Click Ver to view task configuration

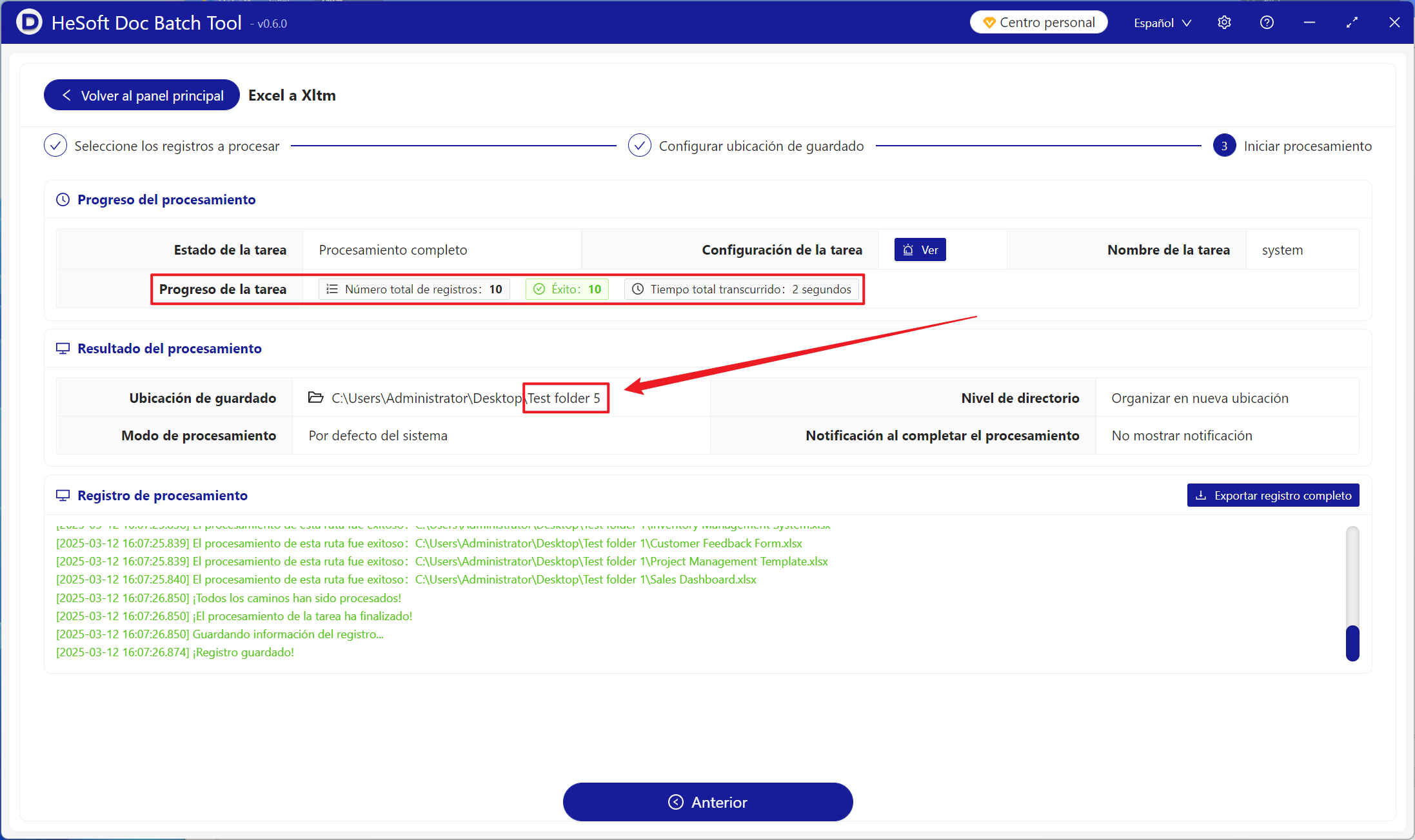(920, 249)
